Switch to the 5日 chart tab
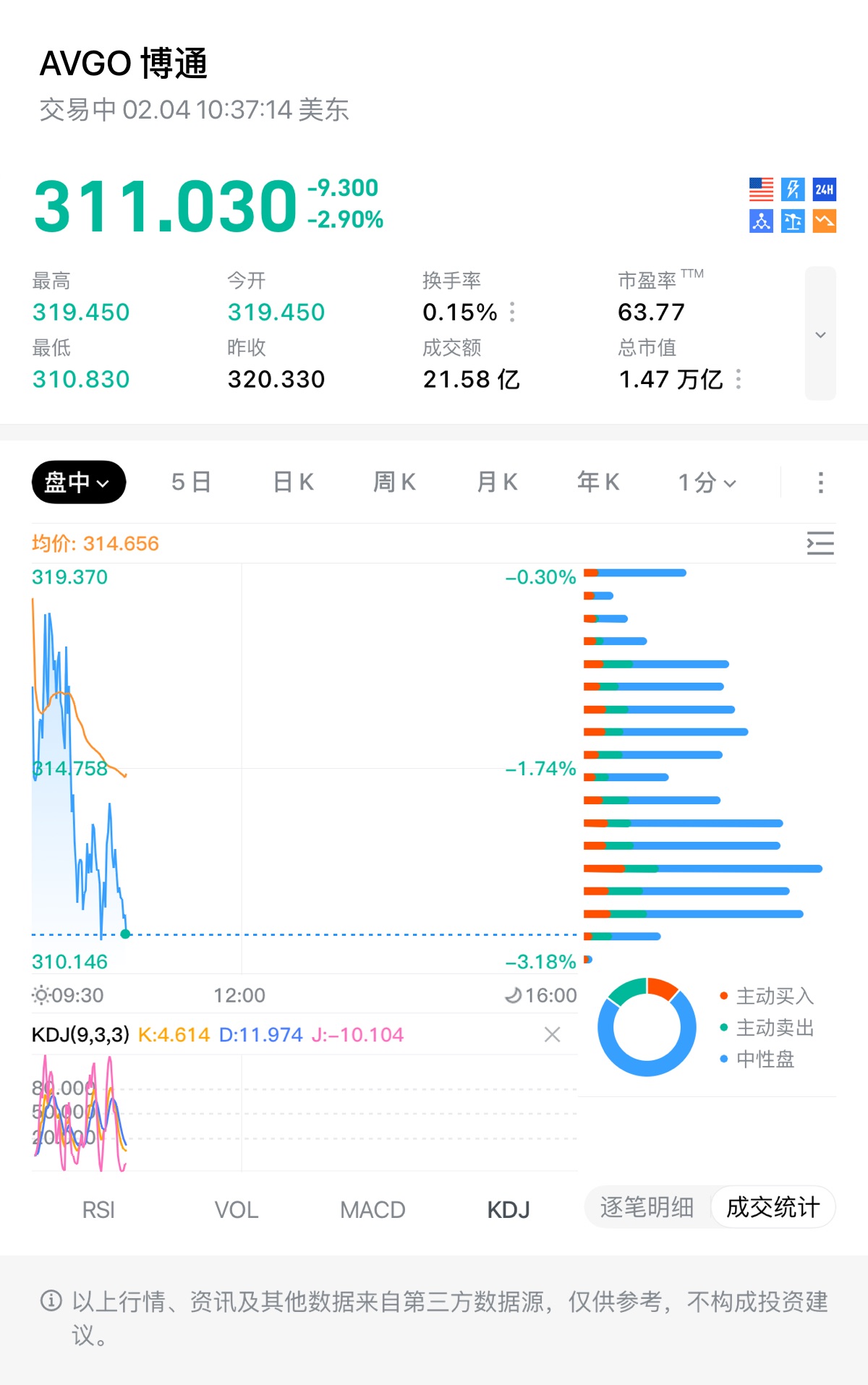This screenshot has width=868, height=1385. (191, 482)
